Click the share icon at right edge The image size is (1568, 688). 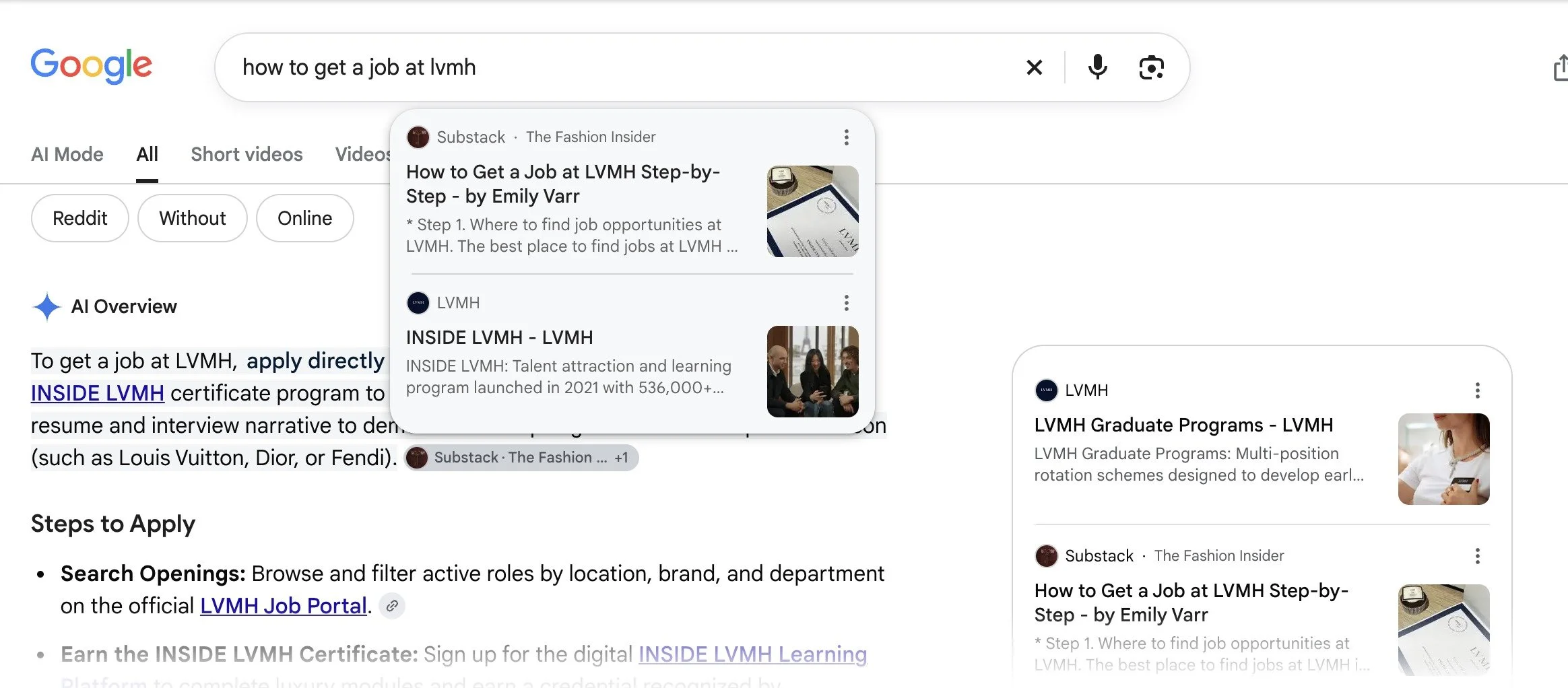pos(1560,68)
